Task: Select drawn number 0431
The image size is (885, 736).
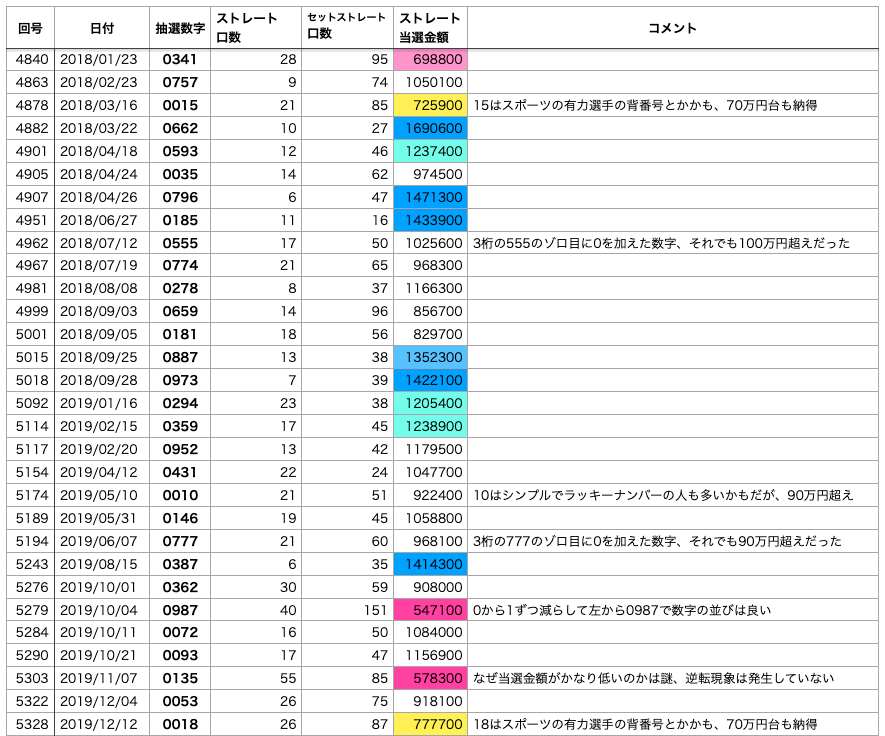Action: click(x=180, y=472)
